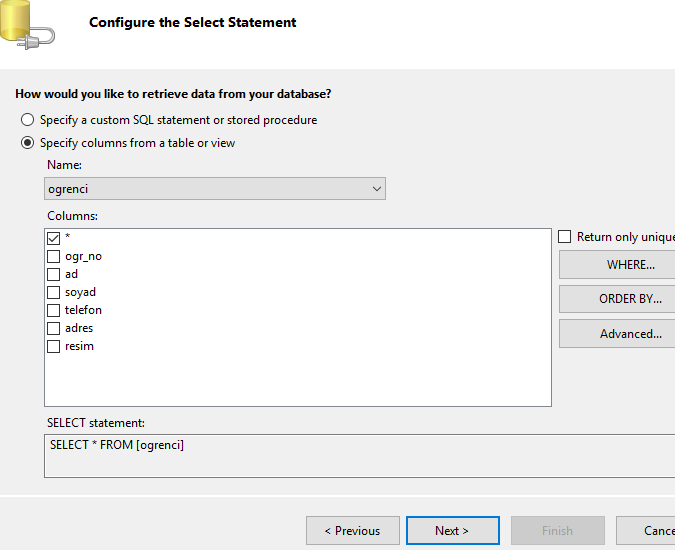Check the adres column checkbox
Screen dimensions: 675x550
pos(53,328)
